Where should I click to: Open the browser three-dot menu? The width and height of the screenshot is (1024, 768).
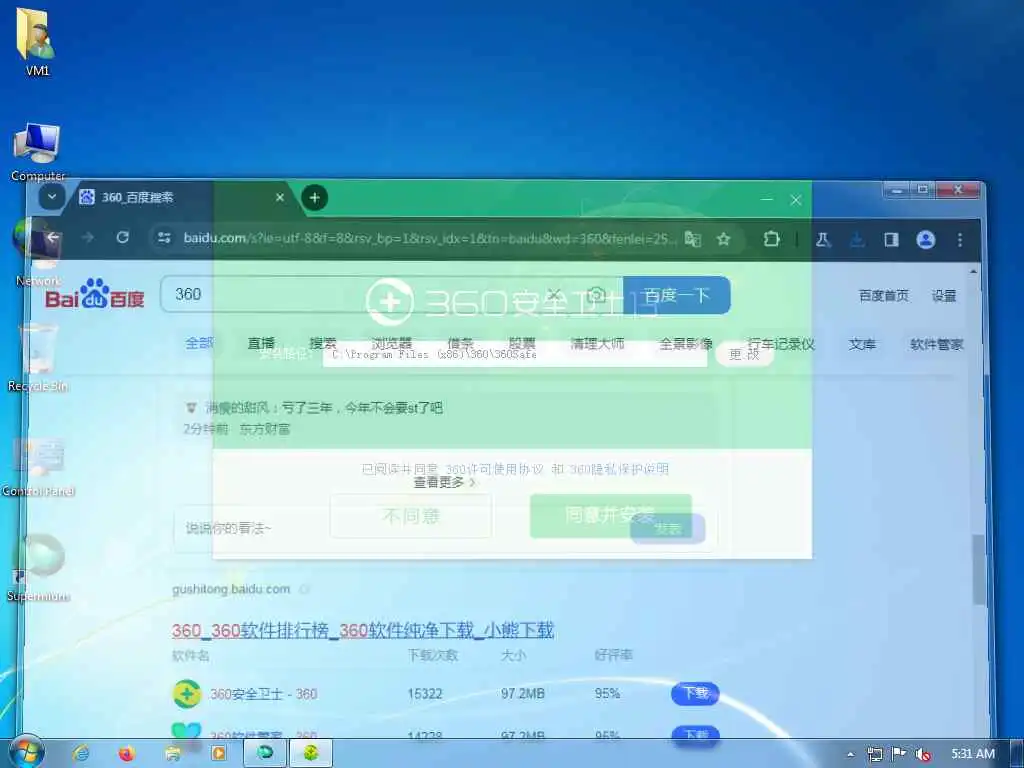[959, 240]
